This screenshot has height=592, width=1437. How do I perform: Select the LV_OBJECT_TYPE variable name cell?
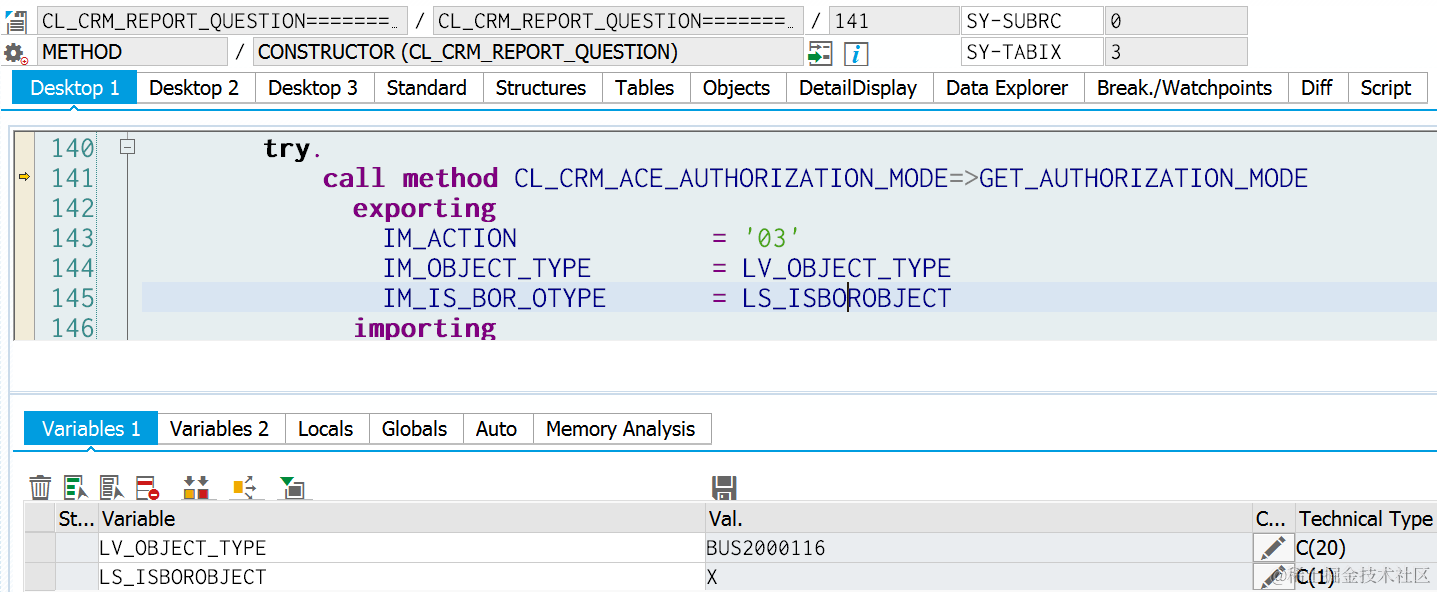[x=401, y=548]
